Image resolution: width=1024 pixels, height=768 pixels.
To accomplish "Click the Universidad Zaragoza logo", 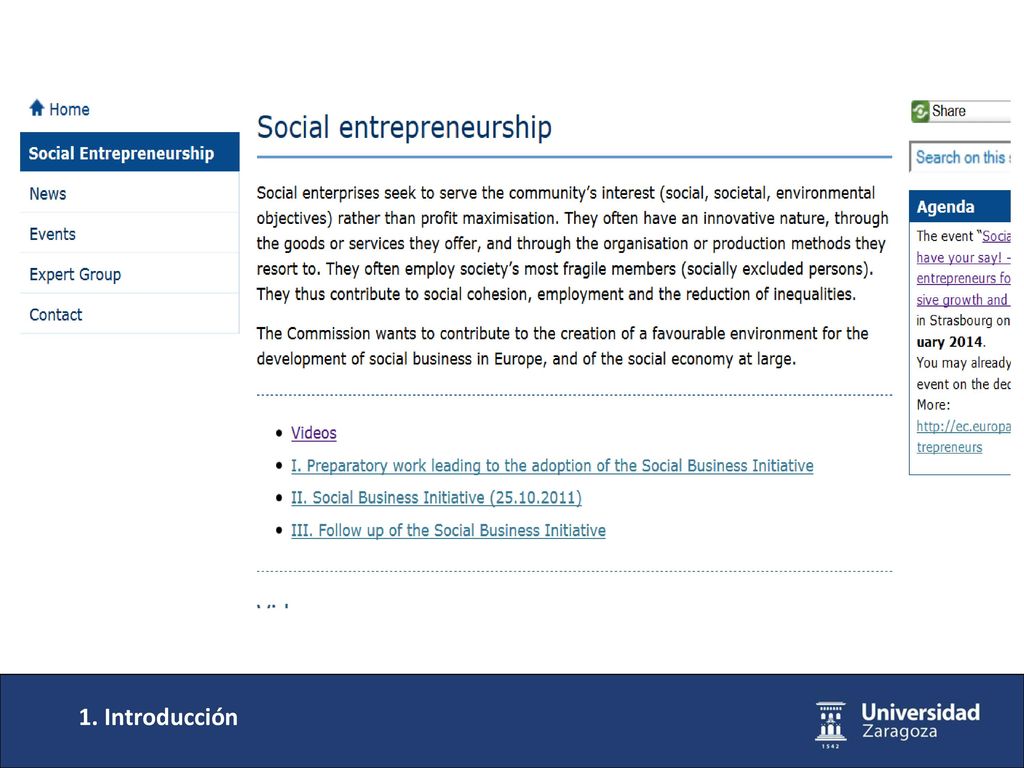I will click(898, 724).
